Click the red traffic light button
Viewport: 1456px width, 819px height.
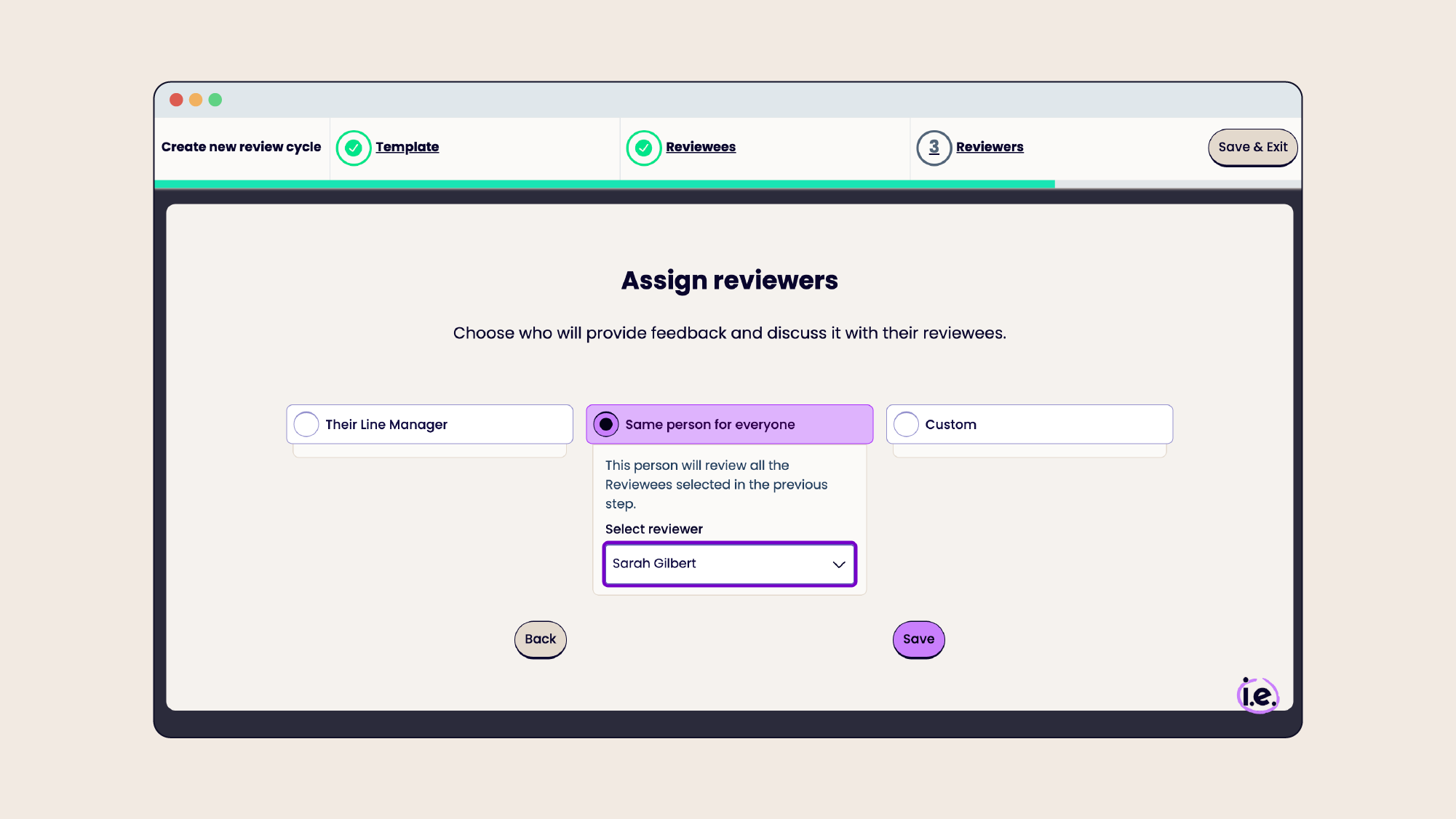coord(176,100)
